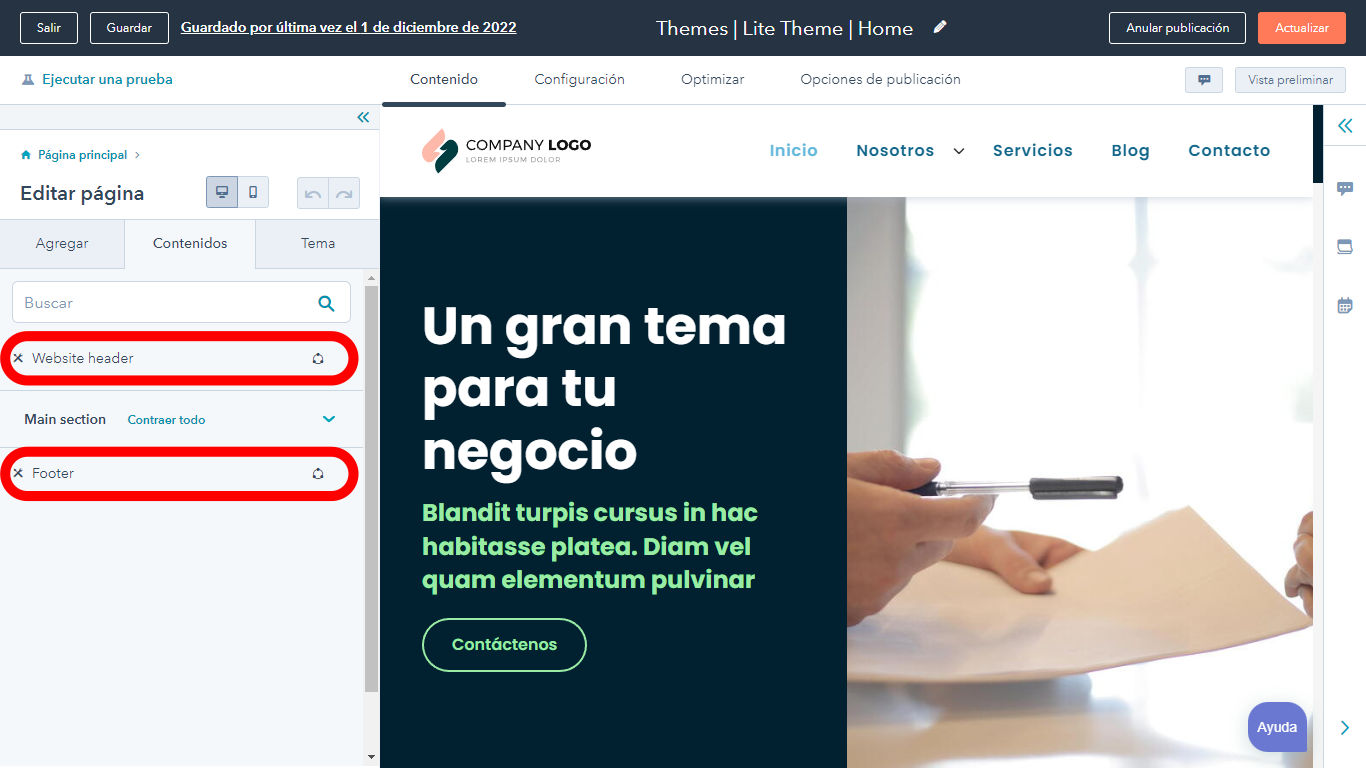Click the last saved date link
This screenshot has height=768, width=1366.
348,28
